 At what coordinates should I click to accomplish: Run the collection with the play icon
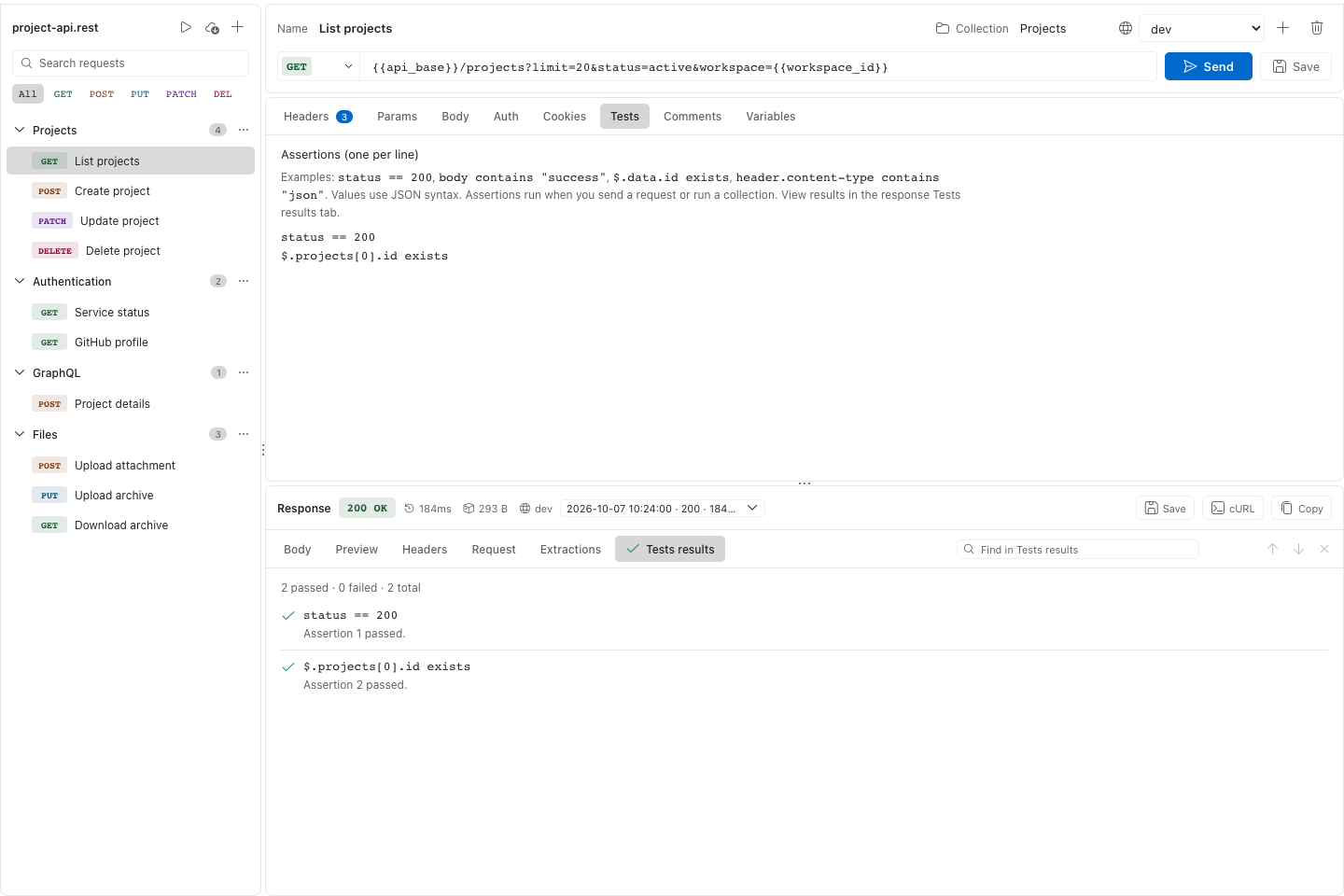click(x=186, y=27)
